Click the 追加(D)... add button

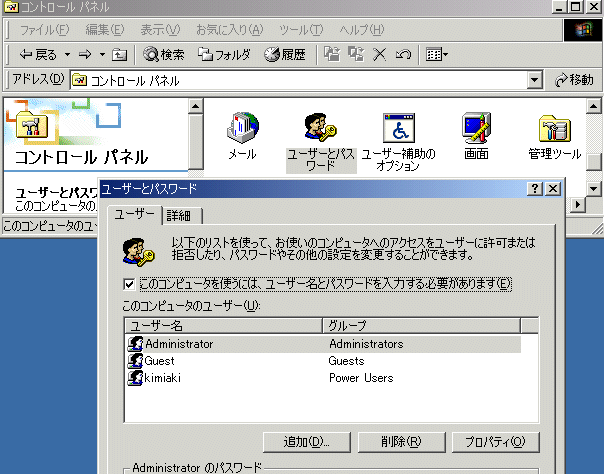tap(307, 442)
